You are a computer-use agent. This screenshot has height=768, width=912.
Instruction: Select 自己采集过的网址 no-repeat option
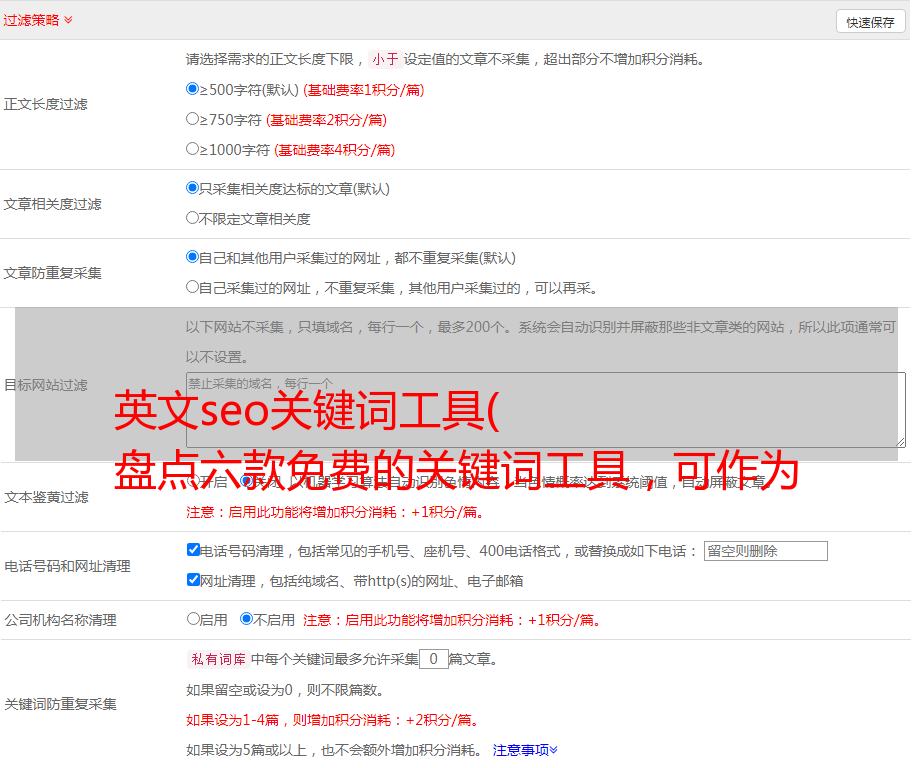point(193,287)
